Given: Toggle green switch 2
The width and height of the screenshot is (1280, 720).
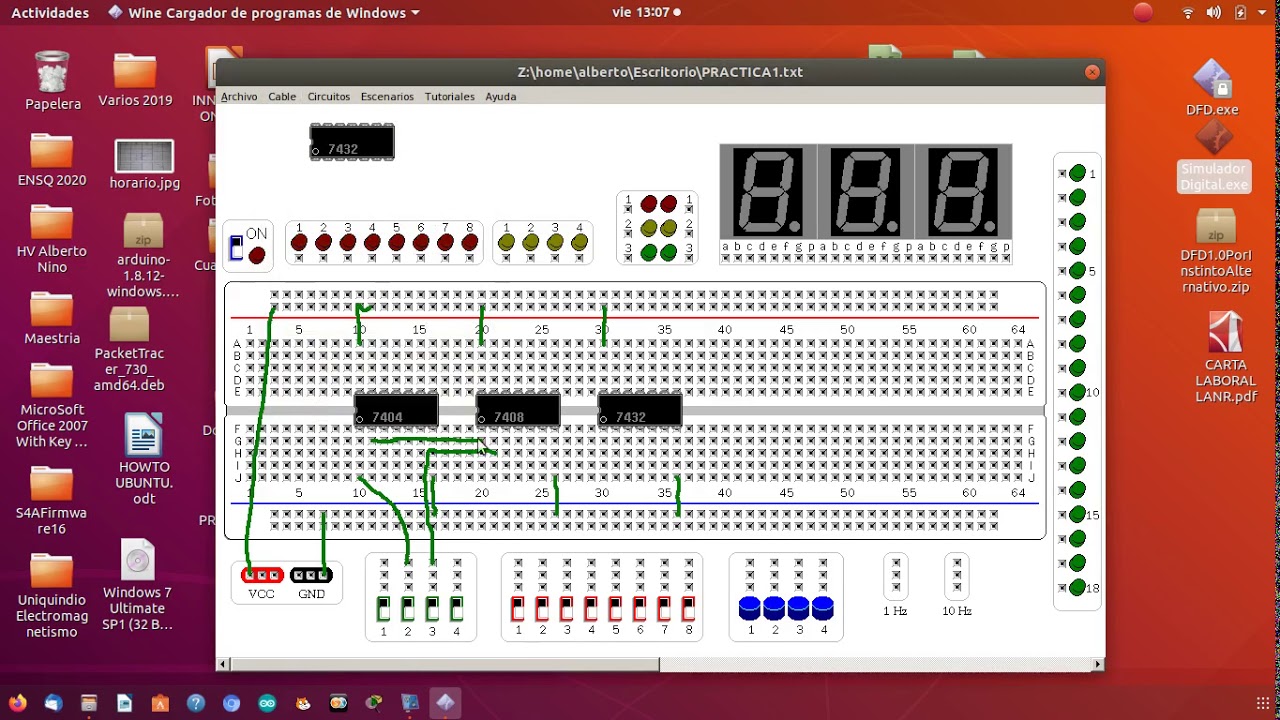Looking at the screenshot, I should [408, 608].
